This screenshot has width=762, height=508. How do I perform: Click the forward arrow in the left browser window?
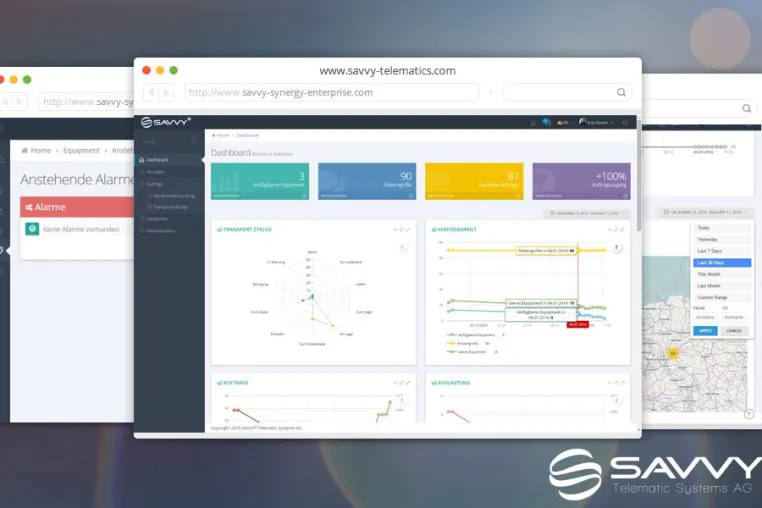tap(20, 101)
